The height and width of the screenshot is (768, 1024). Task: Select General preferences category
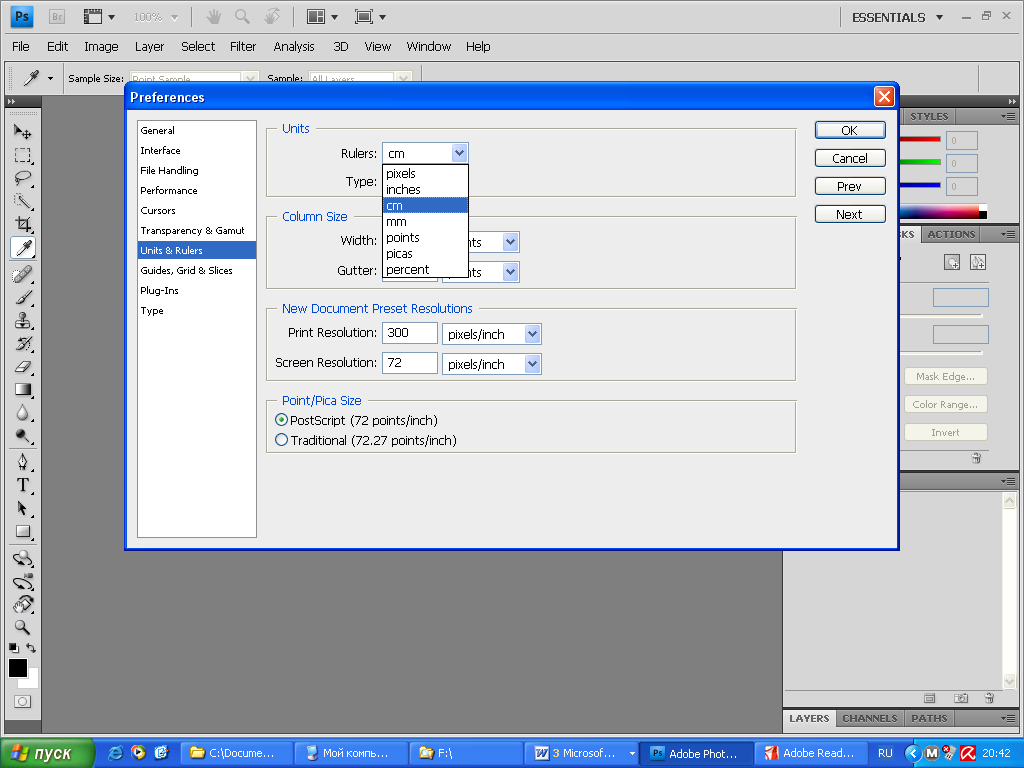[197, 131]
